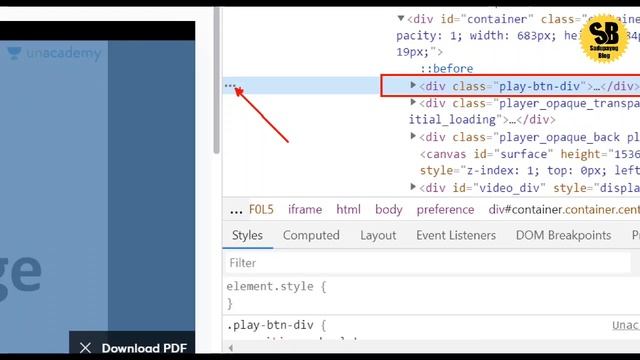This screenshot has width=640, height=360.
Task: Click the .play-btn-div selector
Action: (270, 325)
